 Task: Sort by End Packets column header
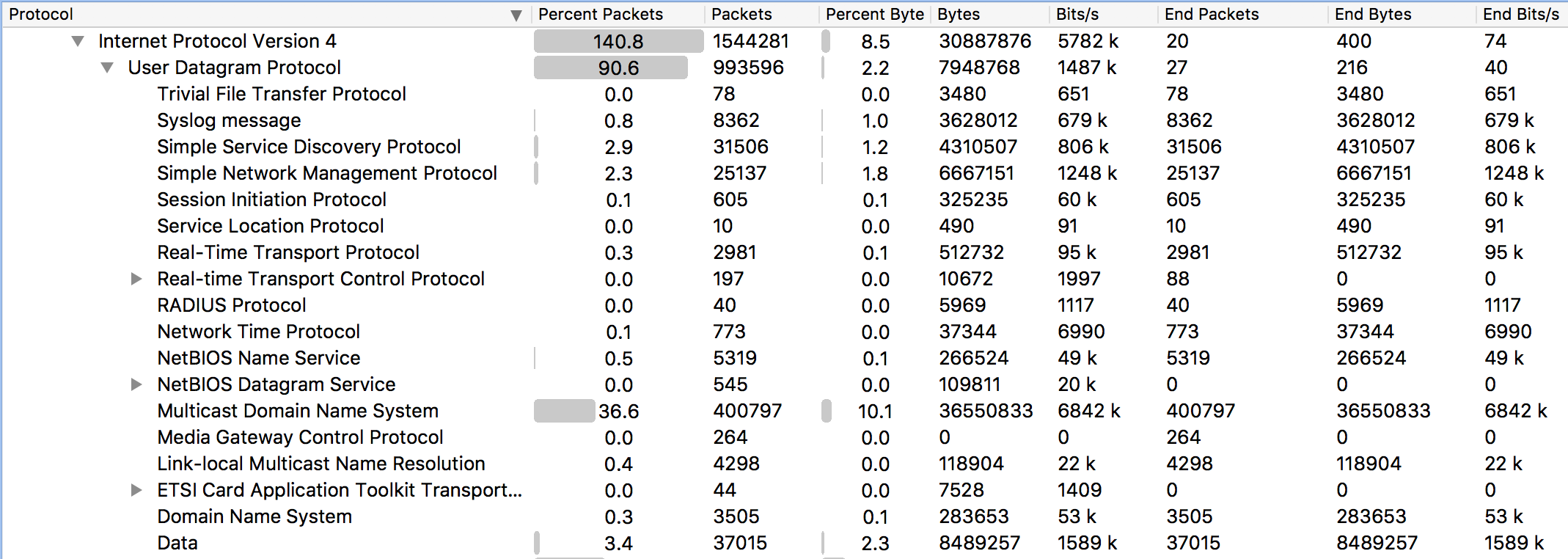click(1212, 15)
